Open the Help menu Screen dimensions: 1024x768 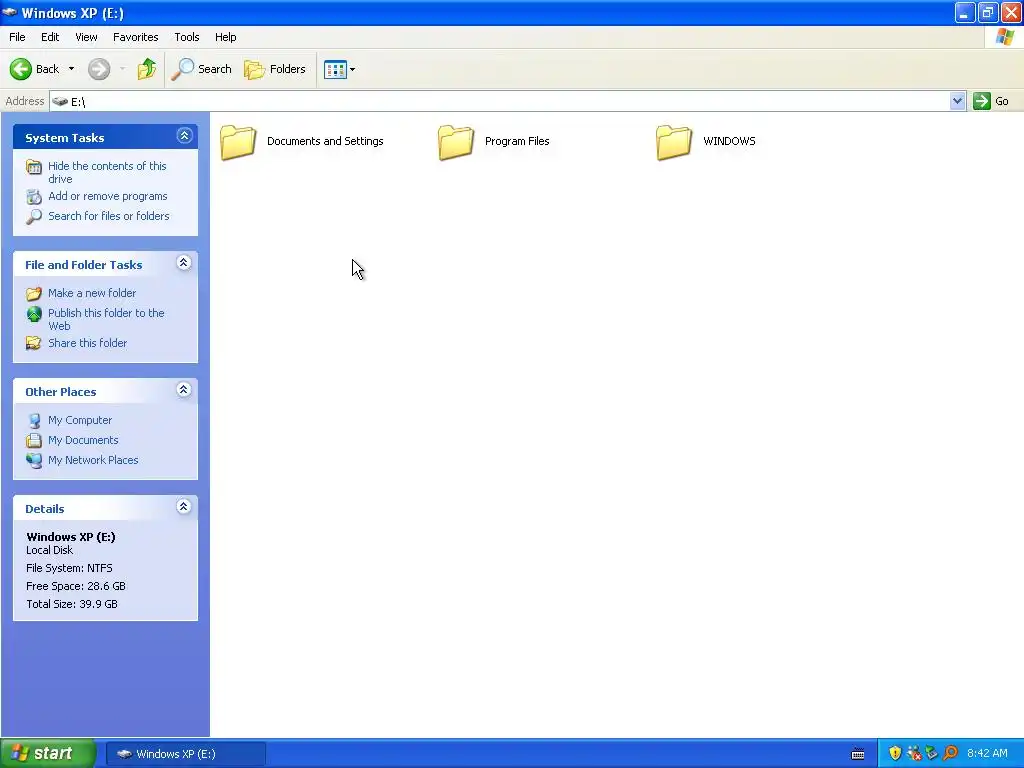(225, 37)
